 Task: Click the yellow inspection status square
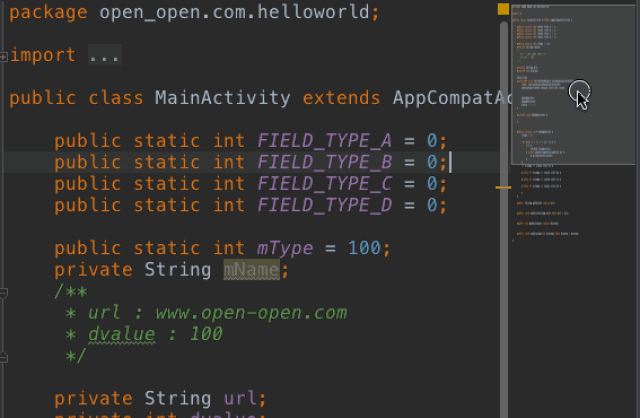click(x=503, y=9)
